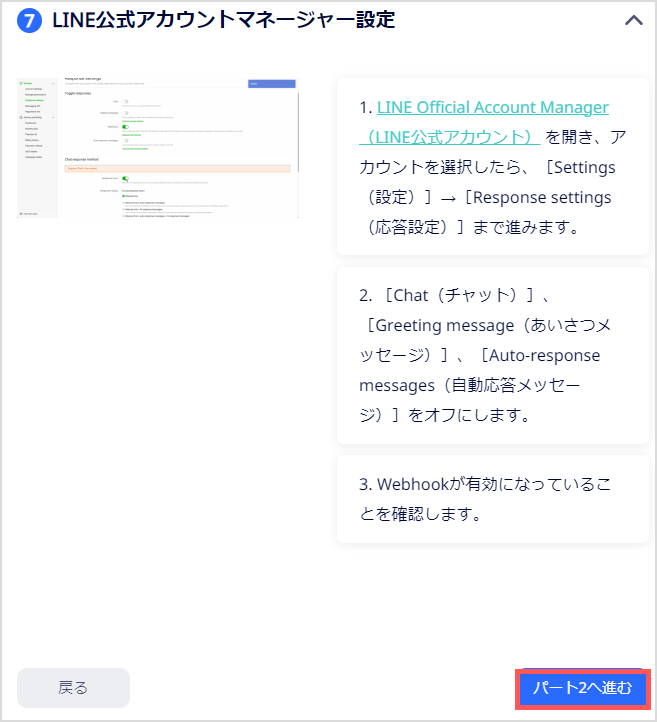Screen dimensions: 657x722
Task: Select the step 3 Webhook confirmation card
Action: tap(493, 499)
